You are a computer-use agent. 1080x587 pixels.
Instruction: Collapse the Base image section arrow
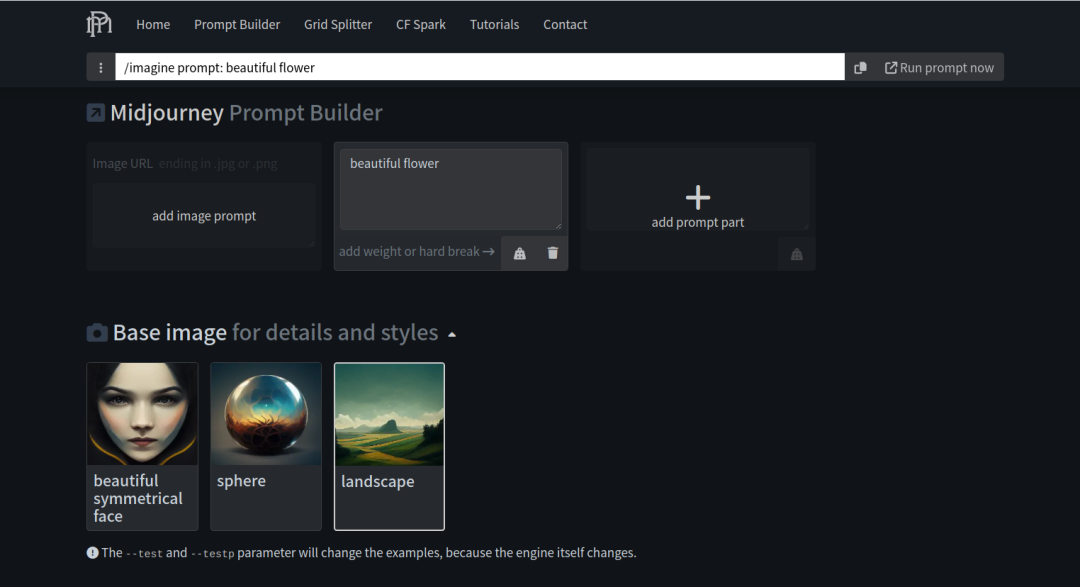point(452,335)
